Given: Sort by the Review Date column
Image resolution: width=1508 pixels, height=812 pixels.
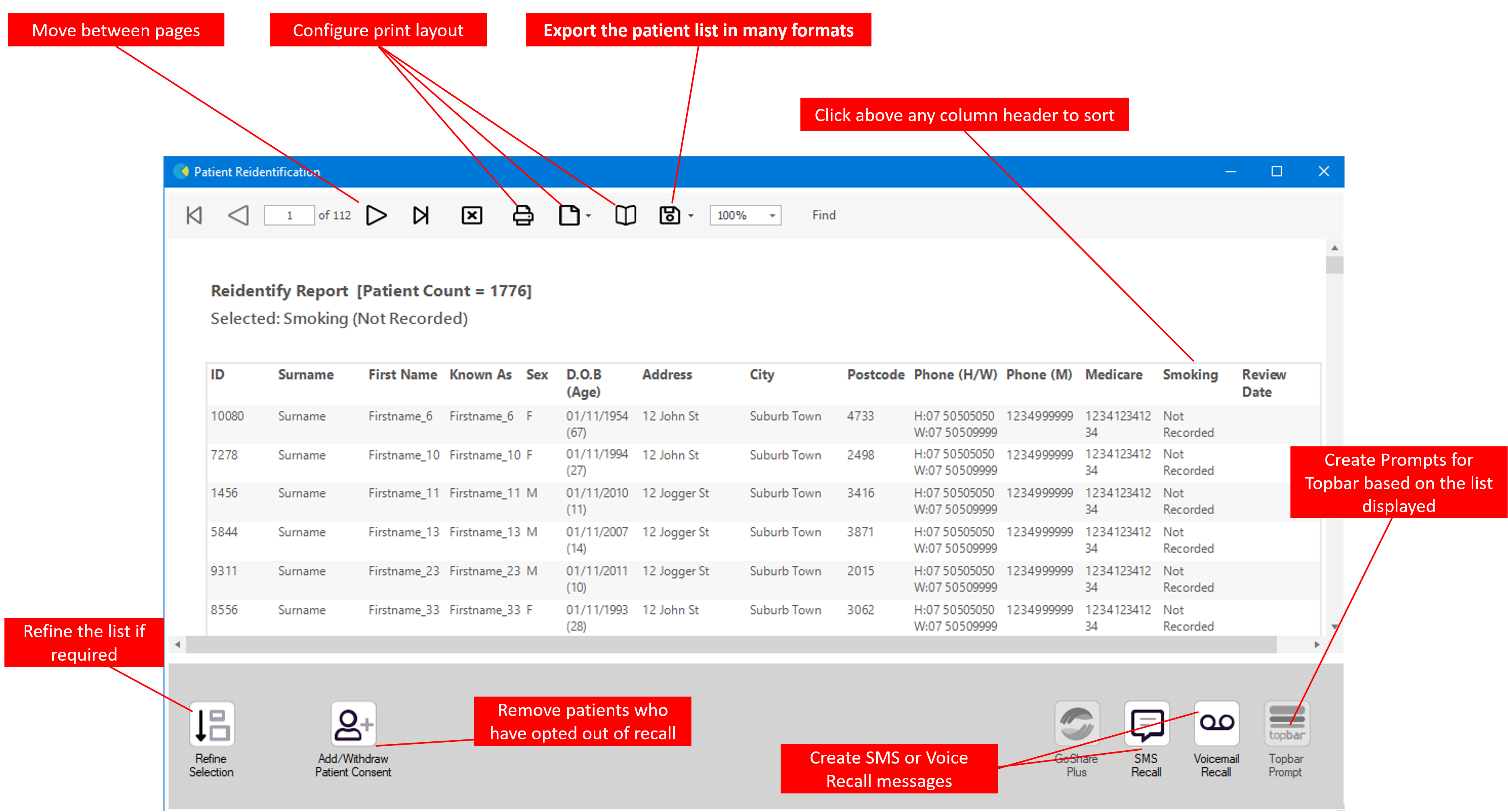Looking at the screenshot, I should tap(1264, 383).
